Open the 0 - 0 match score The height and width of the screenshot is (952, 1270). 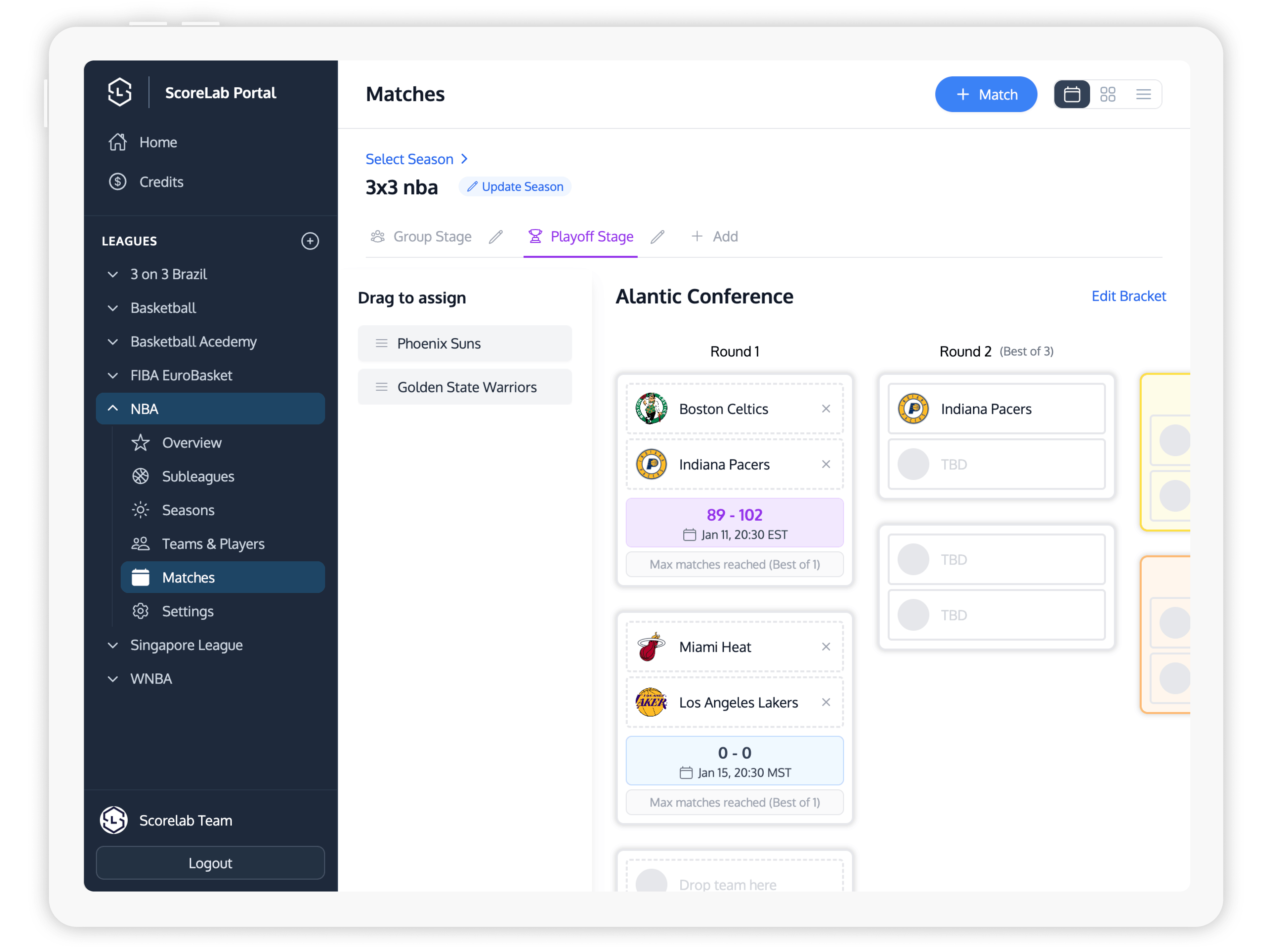pyautogui.click(x=735, y=762)
